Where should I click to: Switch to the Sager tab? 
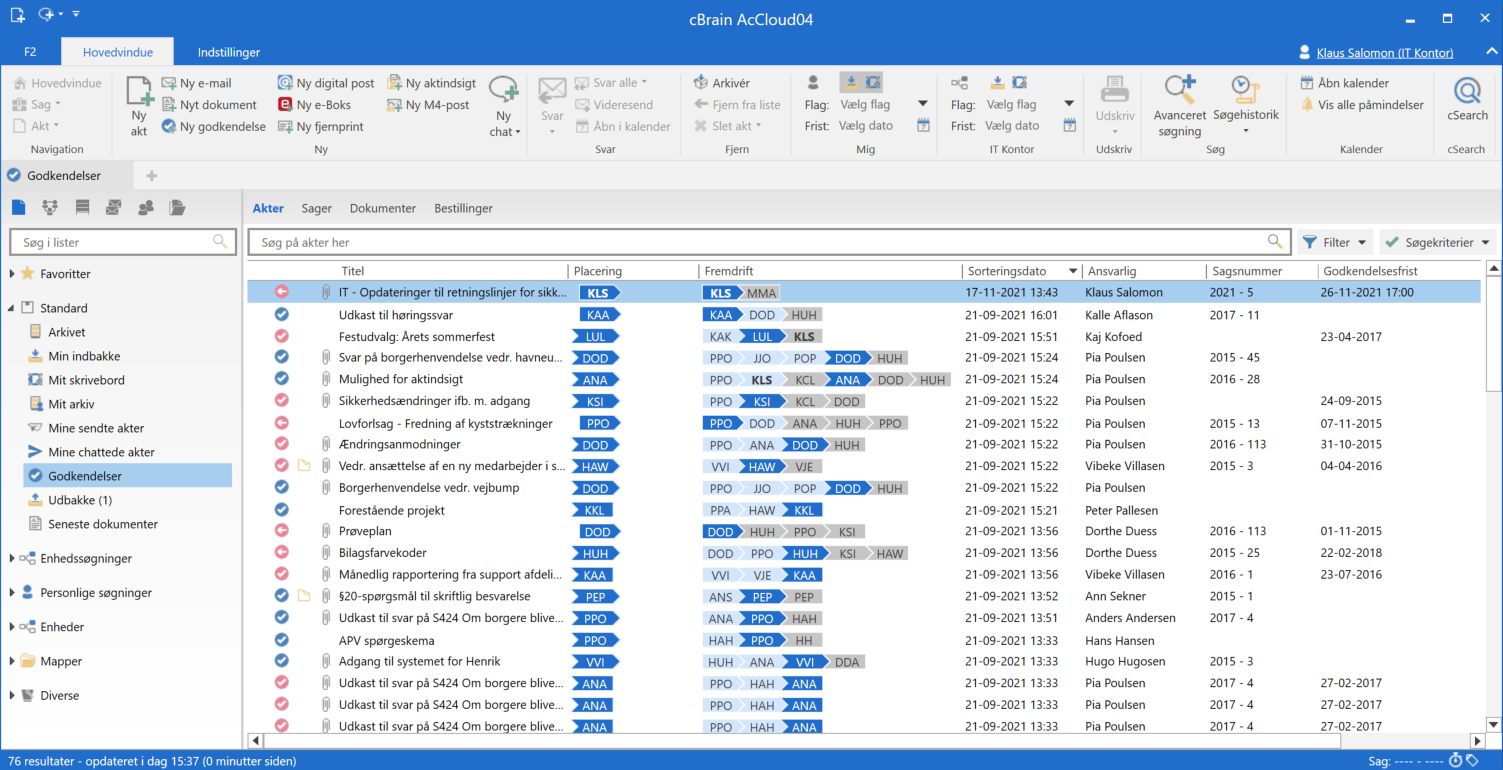(317, 208)
